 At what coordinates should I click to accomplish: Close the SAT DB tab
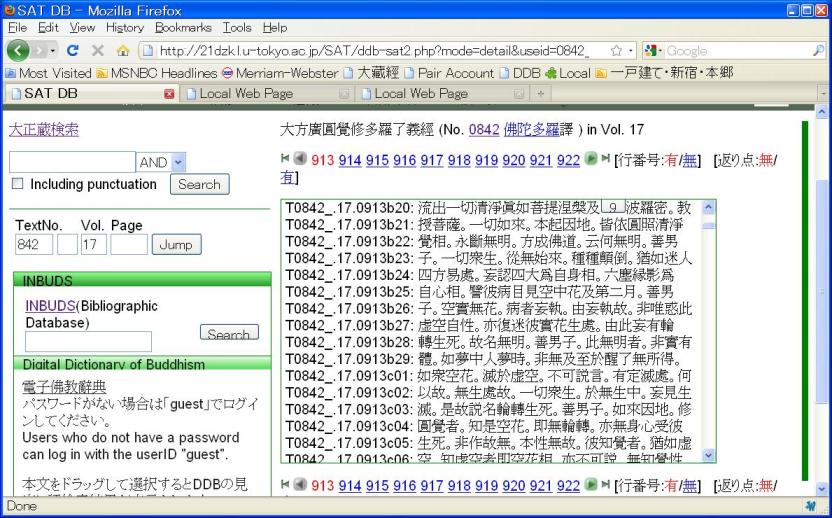(x=169, y=94)
